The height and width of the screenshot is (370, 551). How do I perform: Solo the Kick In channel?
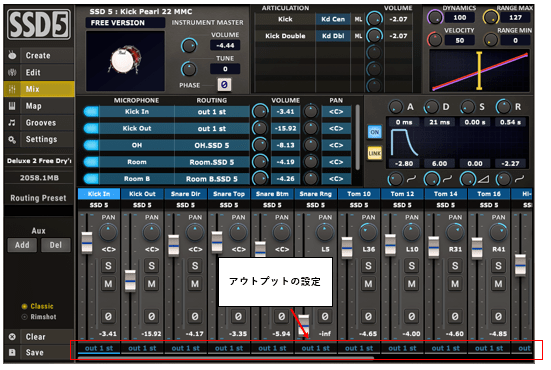(108, 266)
